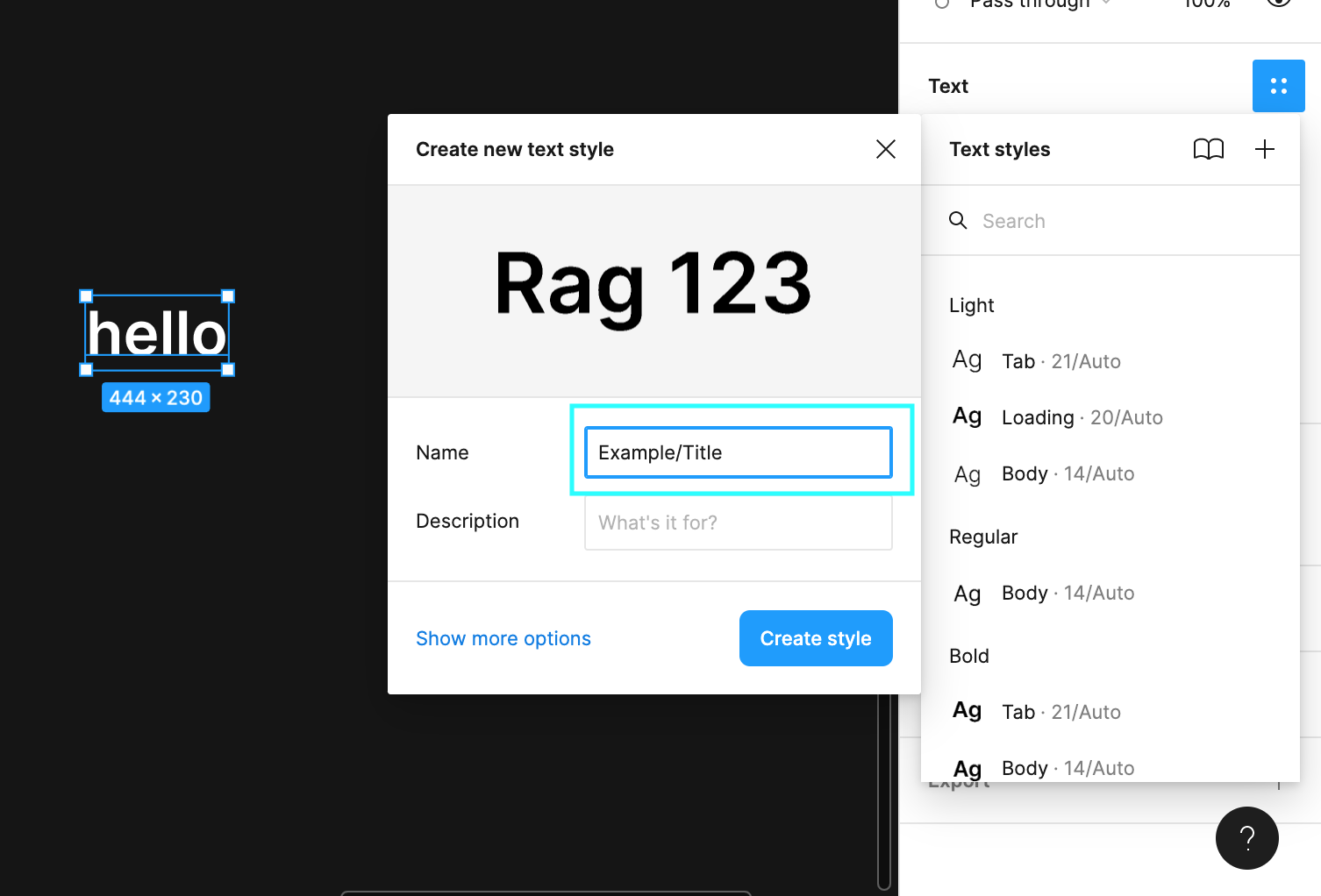Select Regular Body 14/Auto text style
Screen dimensions: 1321x896
(1110, 593)
